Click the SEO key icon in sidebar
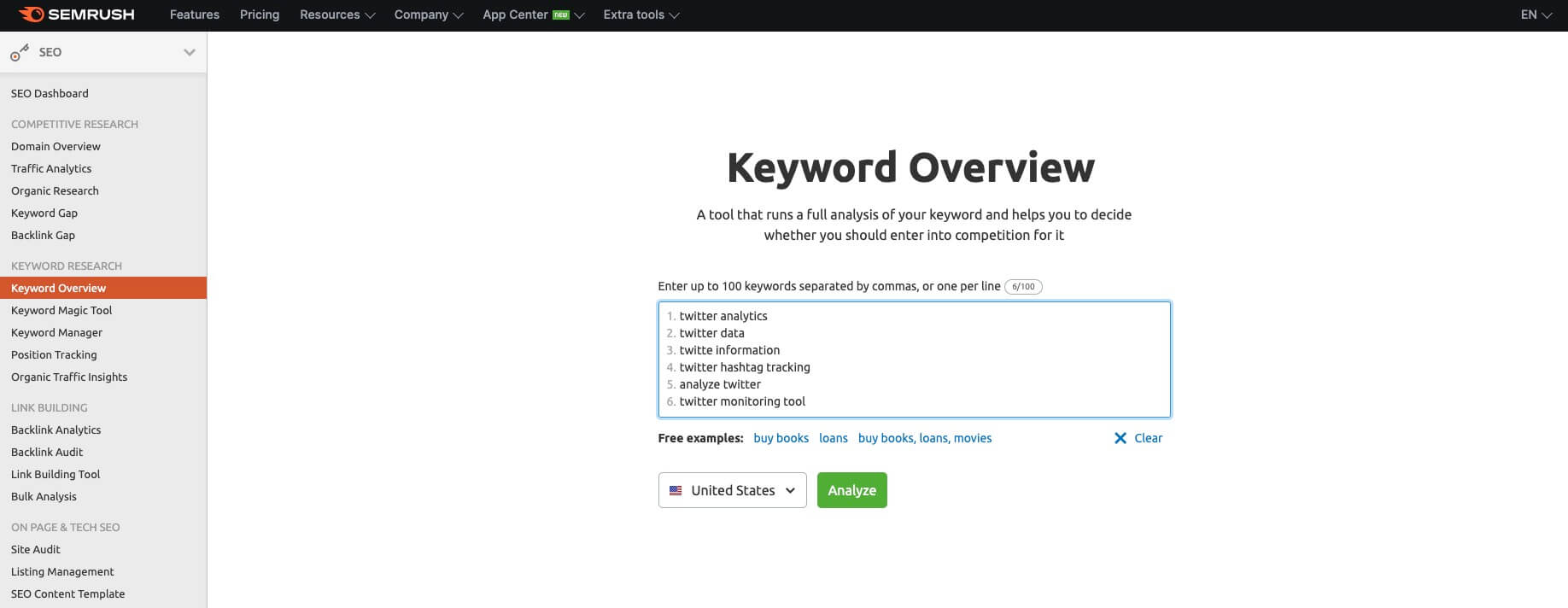Screen dimensions: 1568x608 (x=19, y=53)
